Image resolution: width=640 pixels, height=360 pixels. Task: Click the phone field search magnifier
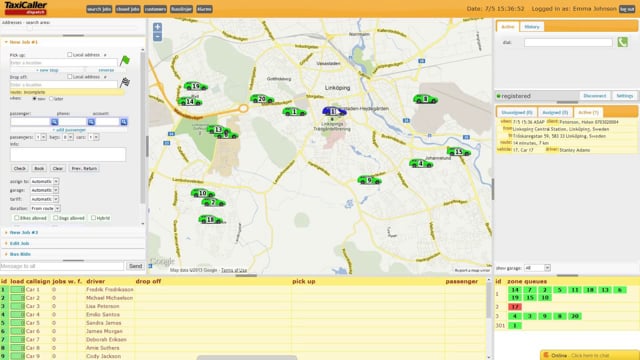[x=91, y=122]
